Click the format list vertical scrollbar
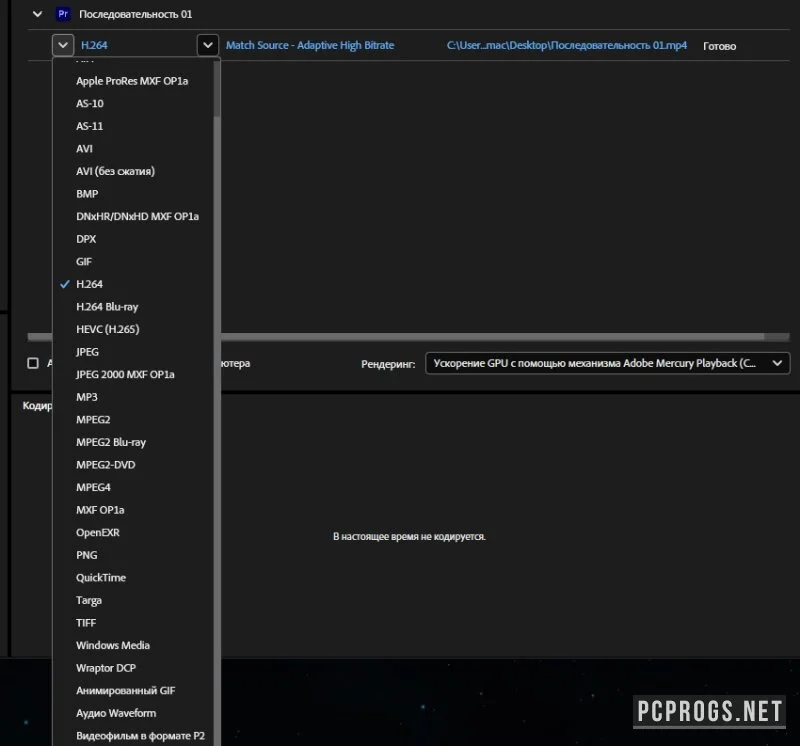Viewport: 800px width, 746px height. point(217,89)
